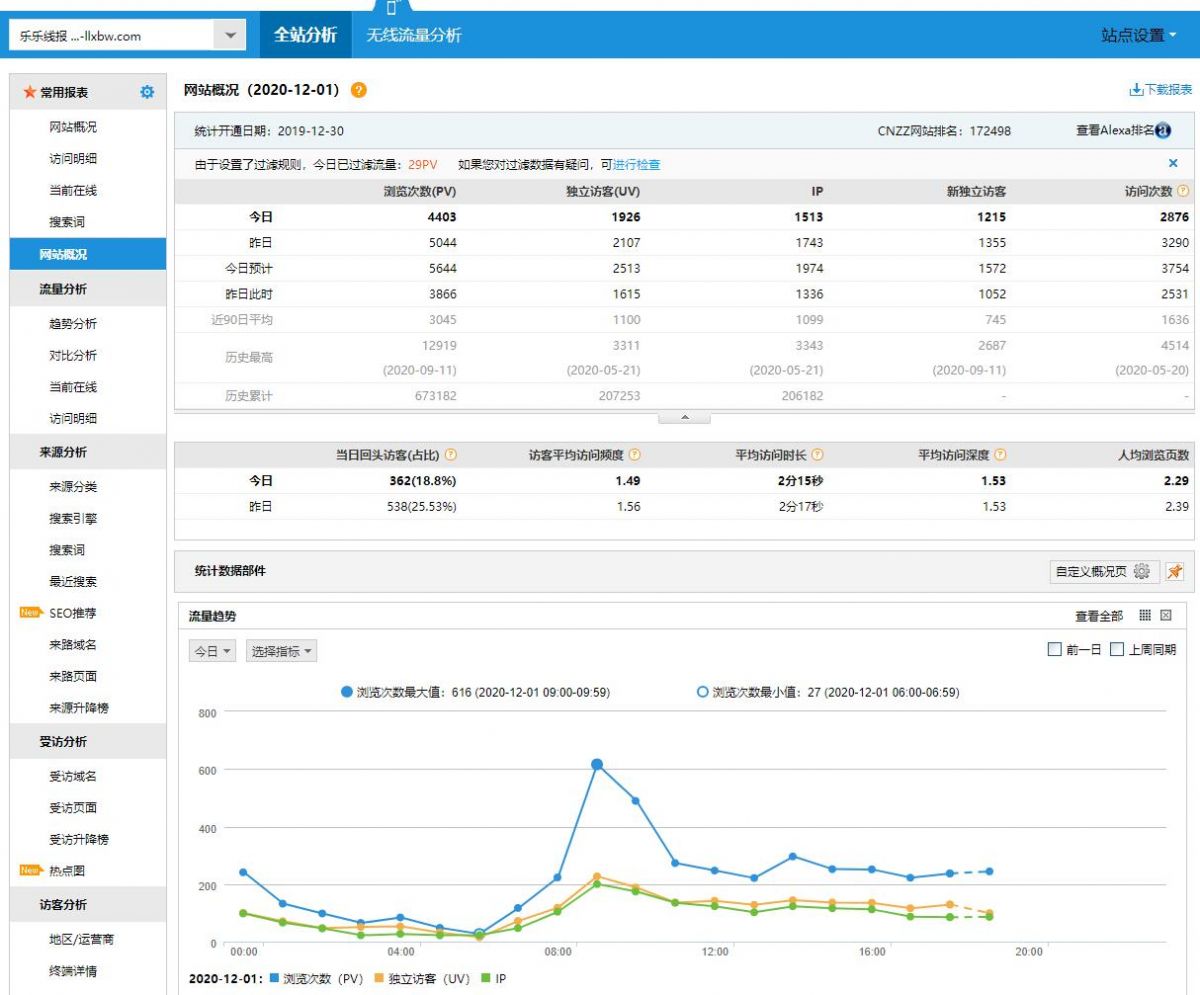Click the help icon beside 访问次数 column
The height and width of the screenshot is (995, 1200).
[x=1184, y=191]
